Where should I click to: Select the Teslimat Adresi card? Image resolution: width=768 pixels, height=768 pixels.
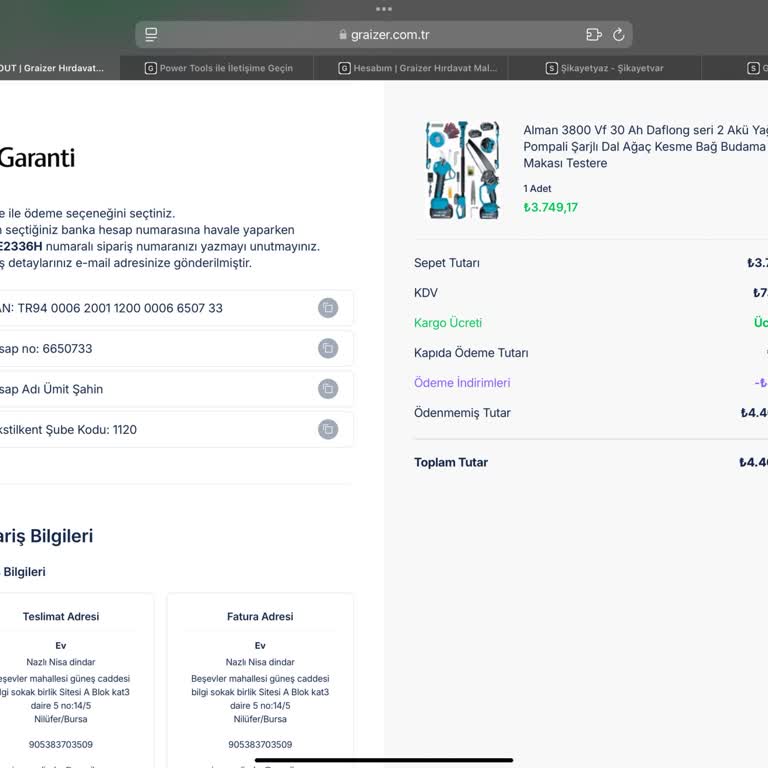pyautogui.click(x=61, y=680)
